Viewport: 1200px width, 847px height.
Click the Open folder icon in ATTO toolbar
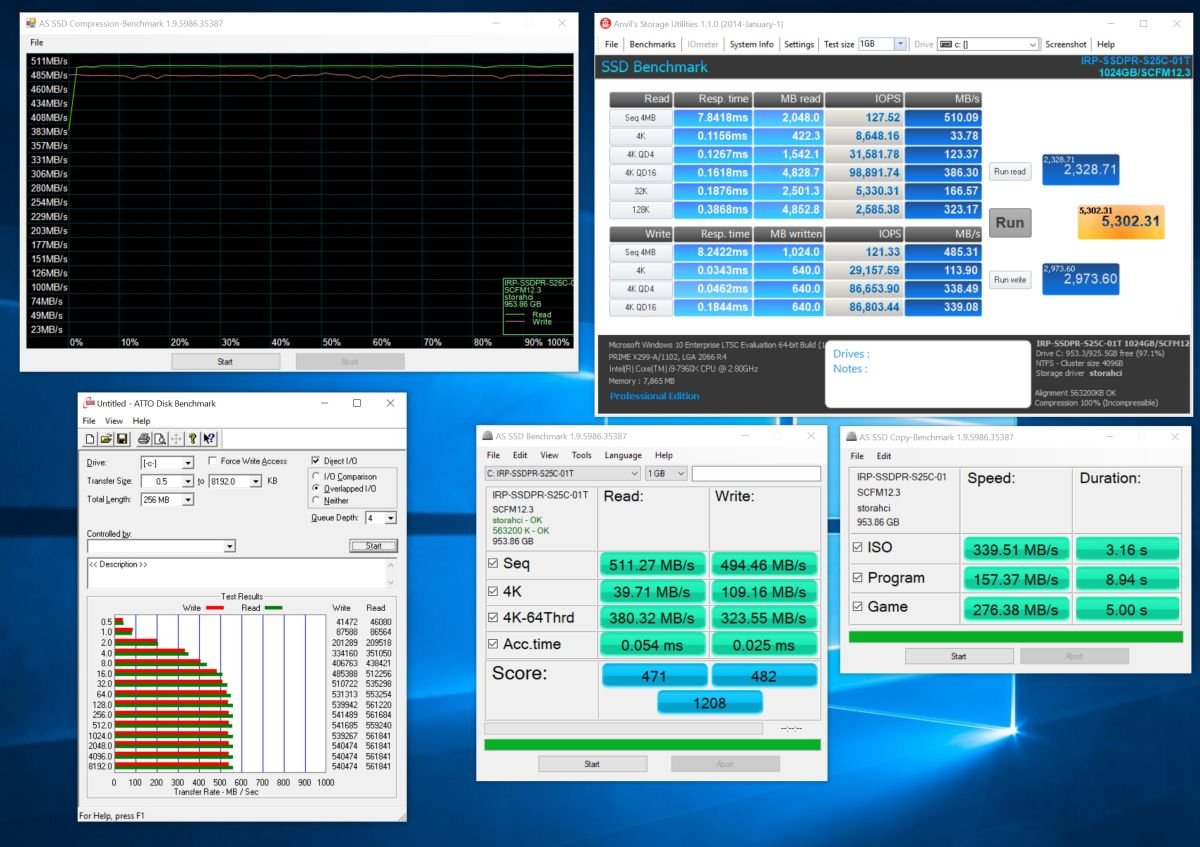(105, 438)
